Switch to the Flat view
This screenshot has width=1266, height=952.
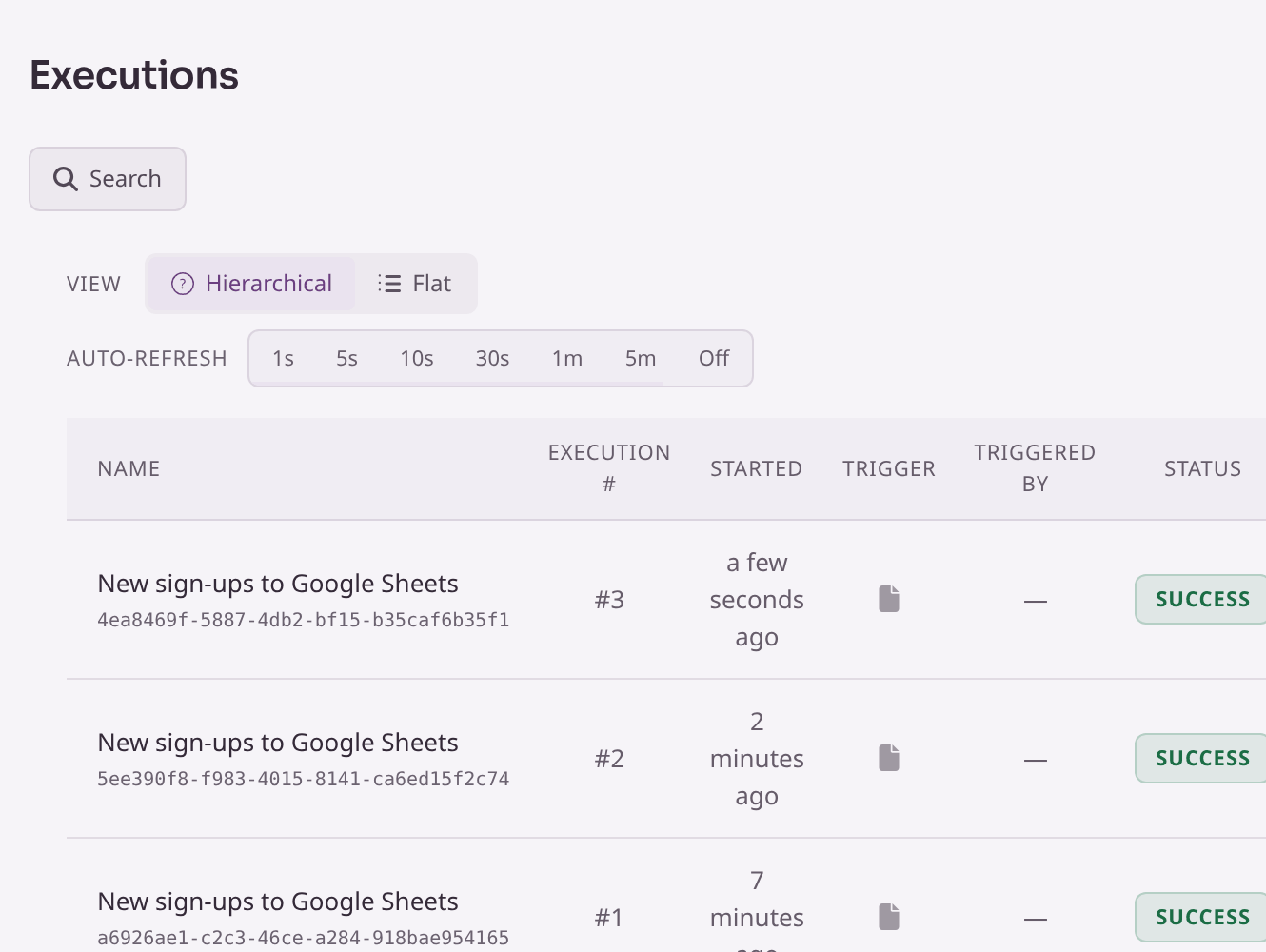coord(415,284)
